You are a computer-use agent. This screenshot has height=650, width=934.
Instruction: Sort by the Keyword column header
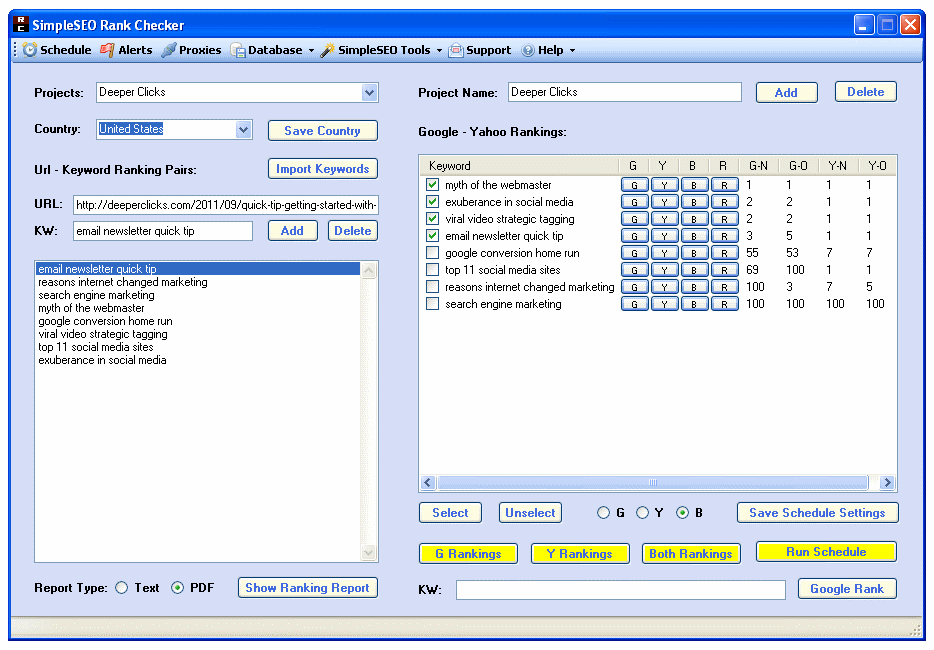pyautogui.click(x=519, y=166)
